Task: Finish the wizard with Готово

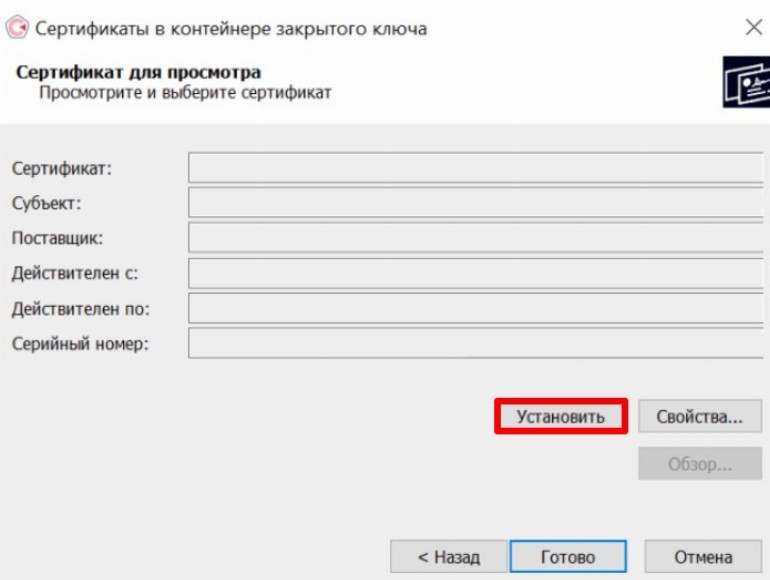Action: (568, 557)
